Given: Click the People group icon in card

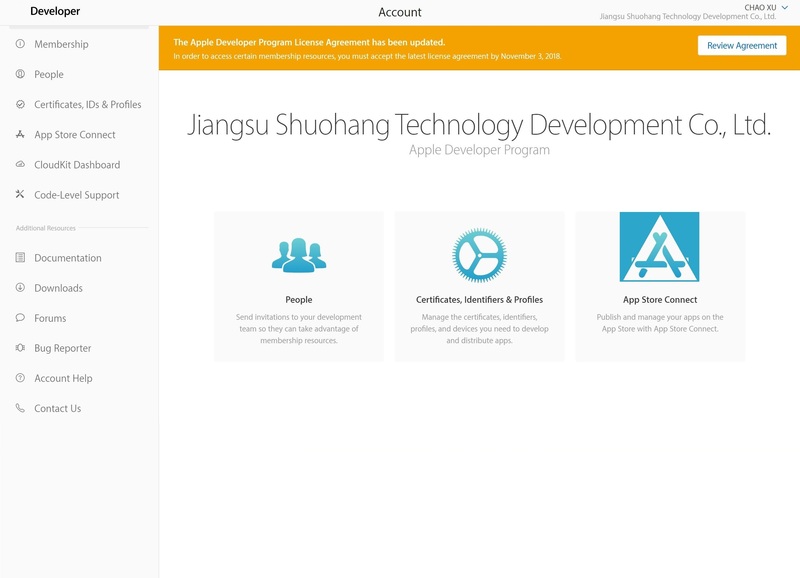Looking at the screenshot, I should click(x=298, y=255).
